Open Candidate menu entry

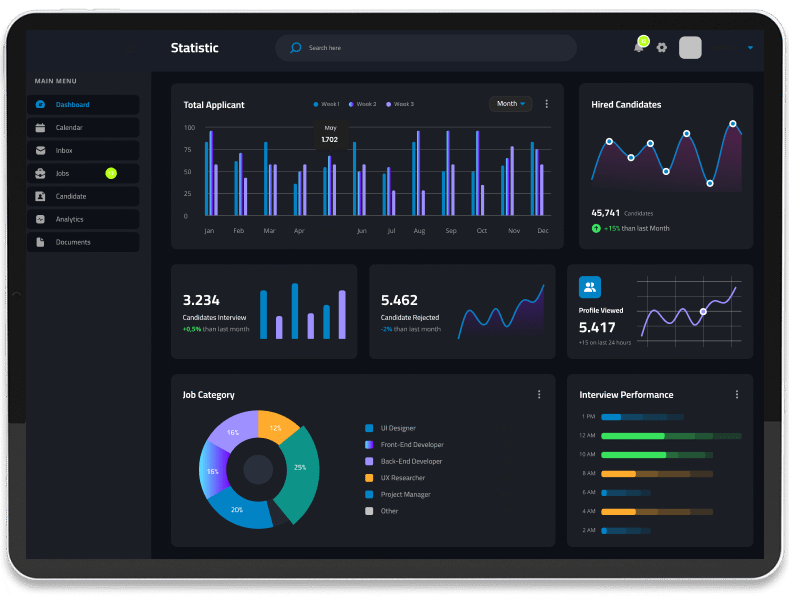(x=83, y=196)
